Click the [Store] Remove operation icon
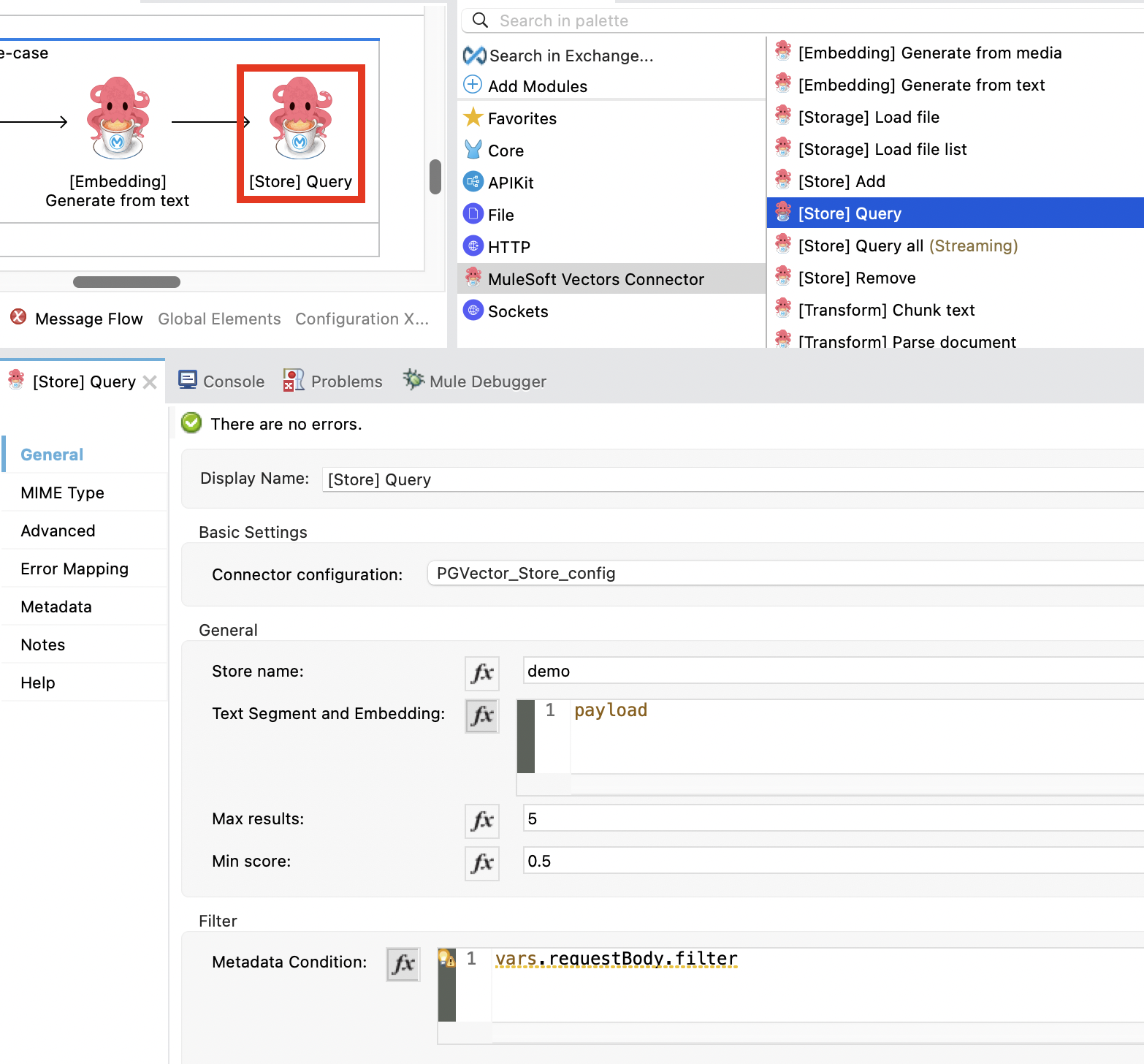Screen dimensions: 1144x1064 (x=783, y=276)
